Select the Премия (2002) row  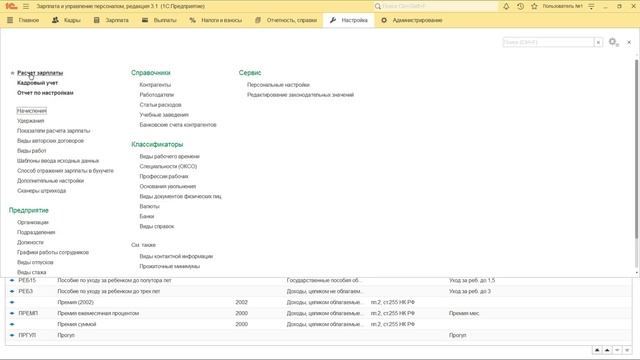pos(318,302)
